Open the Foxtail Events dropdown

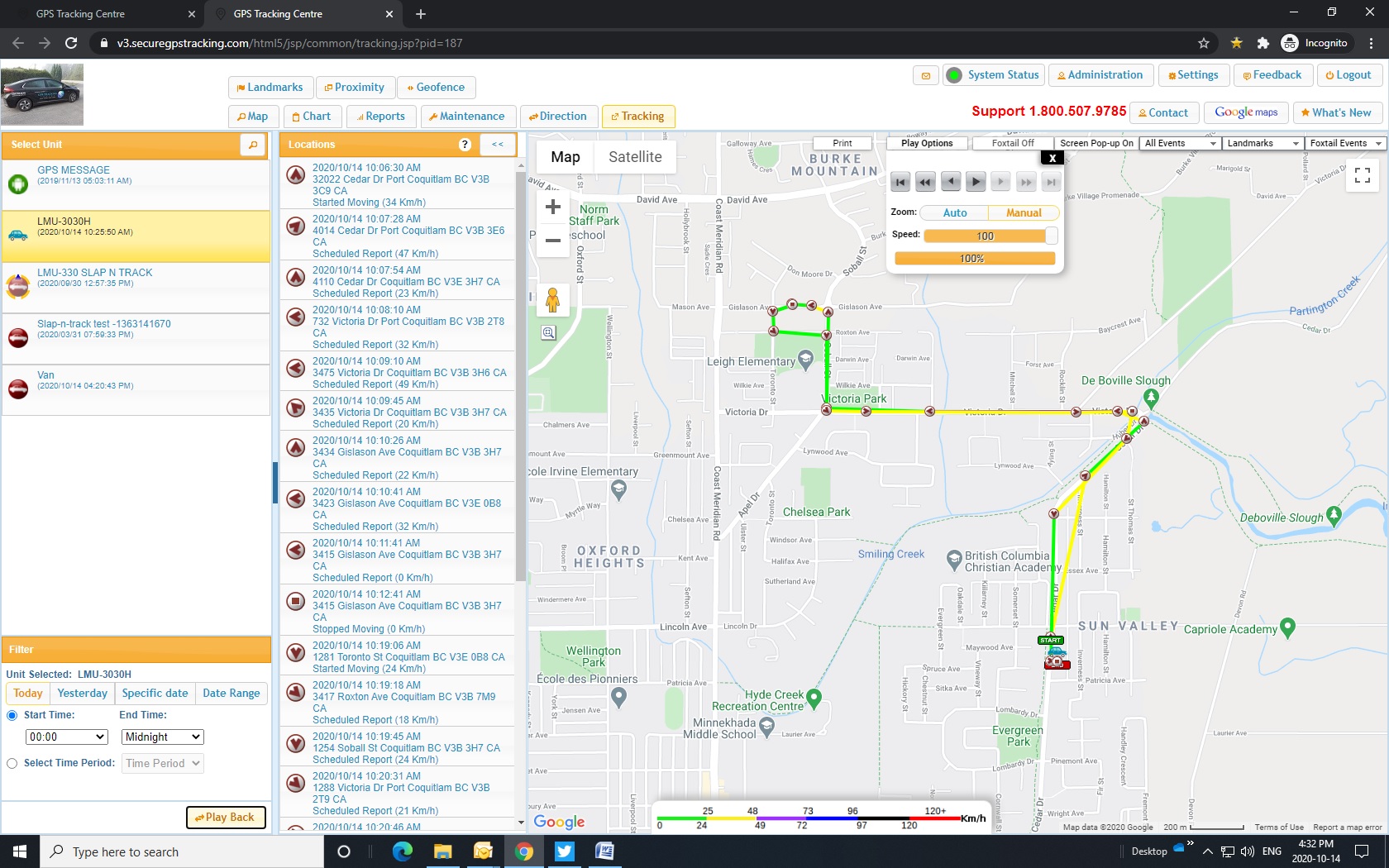point(1344,143)
